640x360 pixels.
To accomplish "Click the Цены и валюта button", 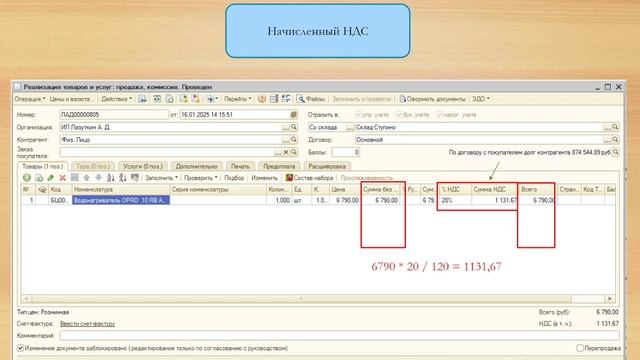I will click(x=71, y=99).
